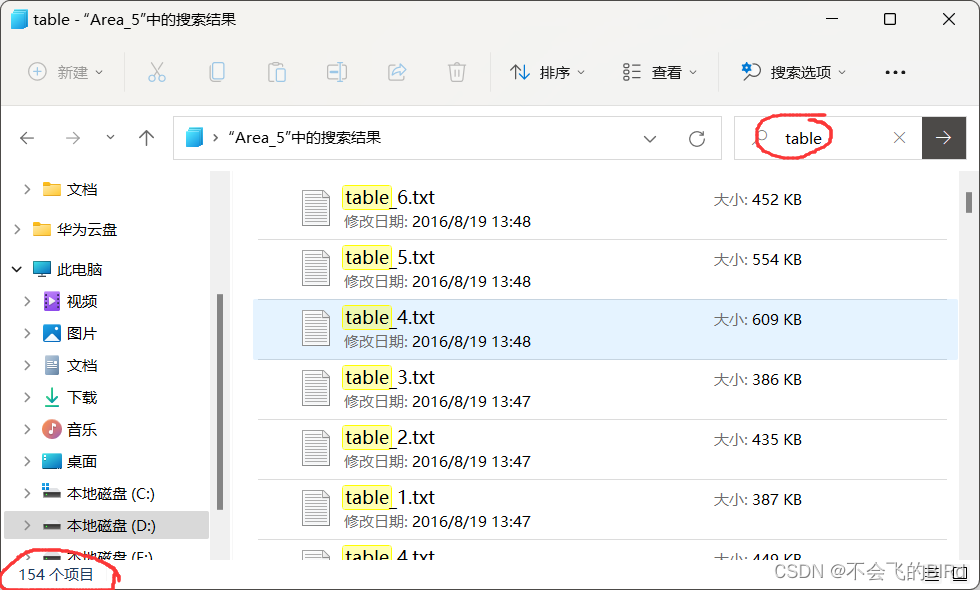This screenshot has width=980, height=590.
Task: Click size label 大小: 554 KB
Action: click(x=758, y=260)
